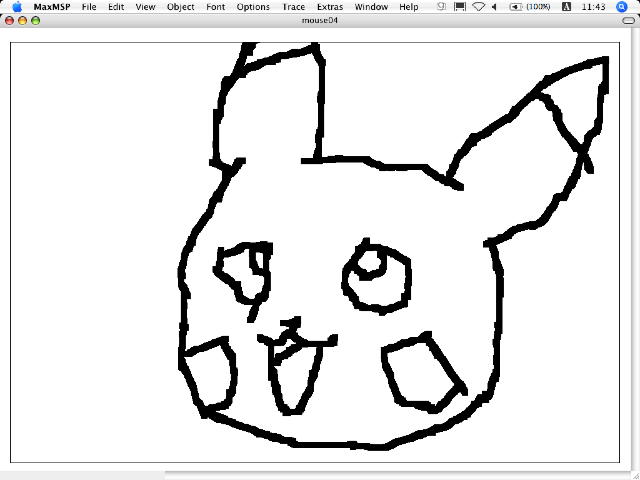This screenshot has width=640, height=480.
Task: Open the Wi-Fi status icon
Action: (478, 7)
